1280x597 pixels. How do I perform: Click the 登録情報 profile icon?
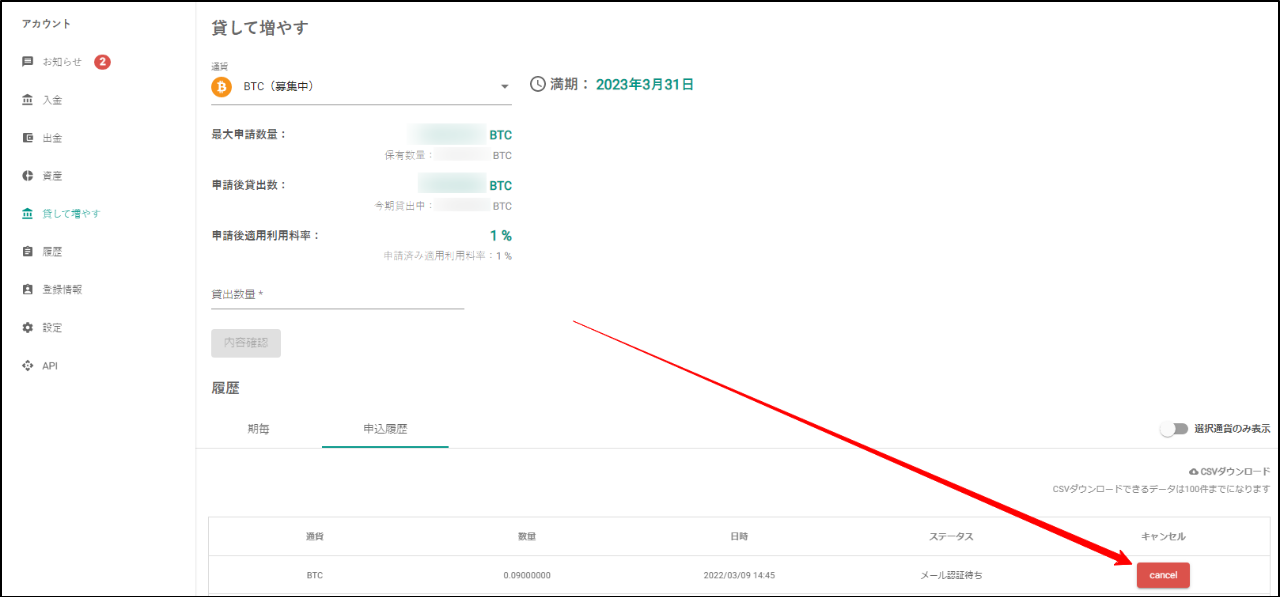(28, 290)
